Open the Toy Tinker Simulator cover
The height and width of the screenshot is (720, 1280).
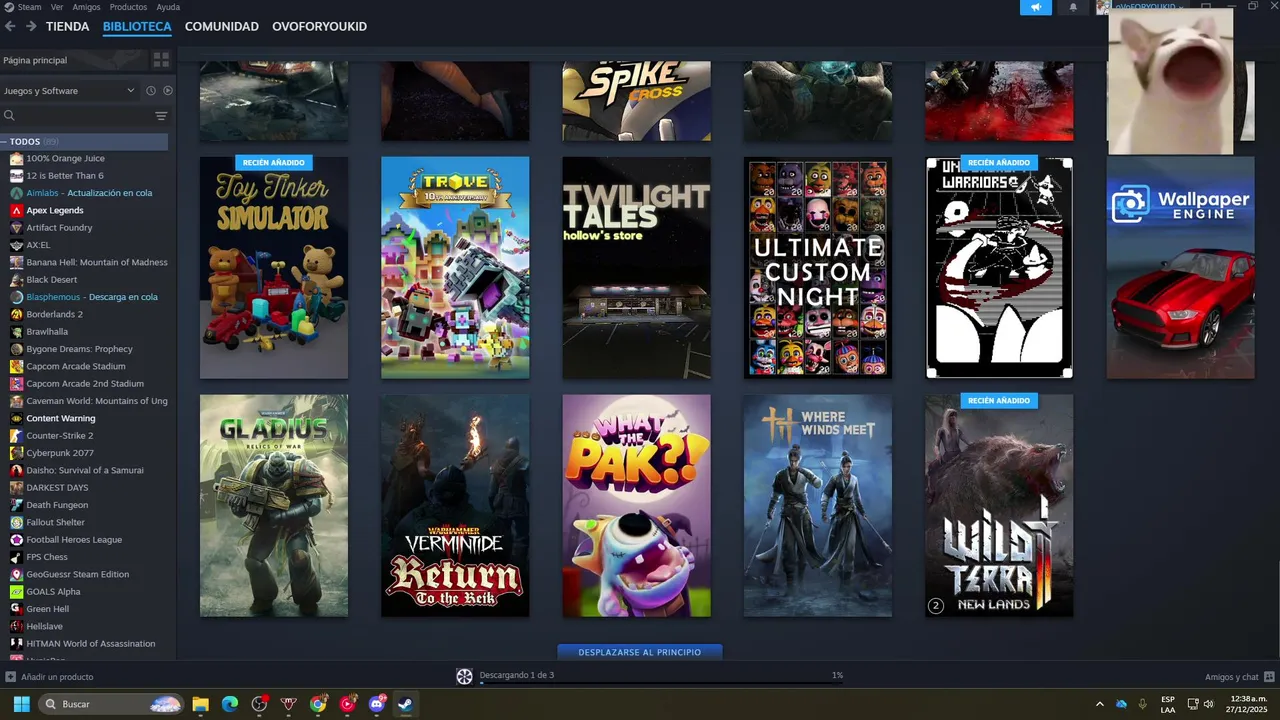(x=274, y=268)
